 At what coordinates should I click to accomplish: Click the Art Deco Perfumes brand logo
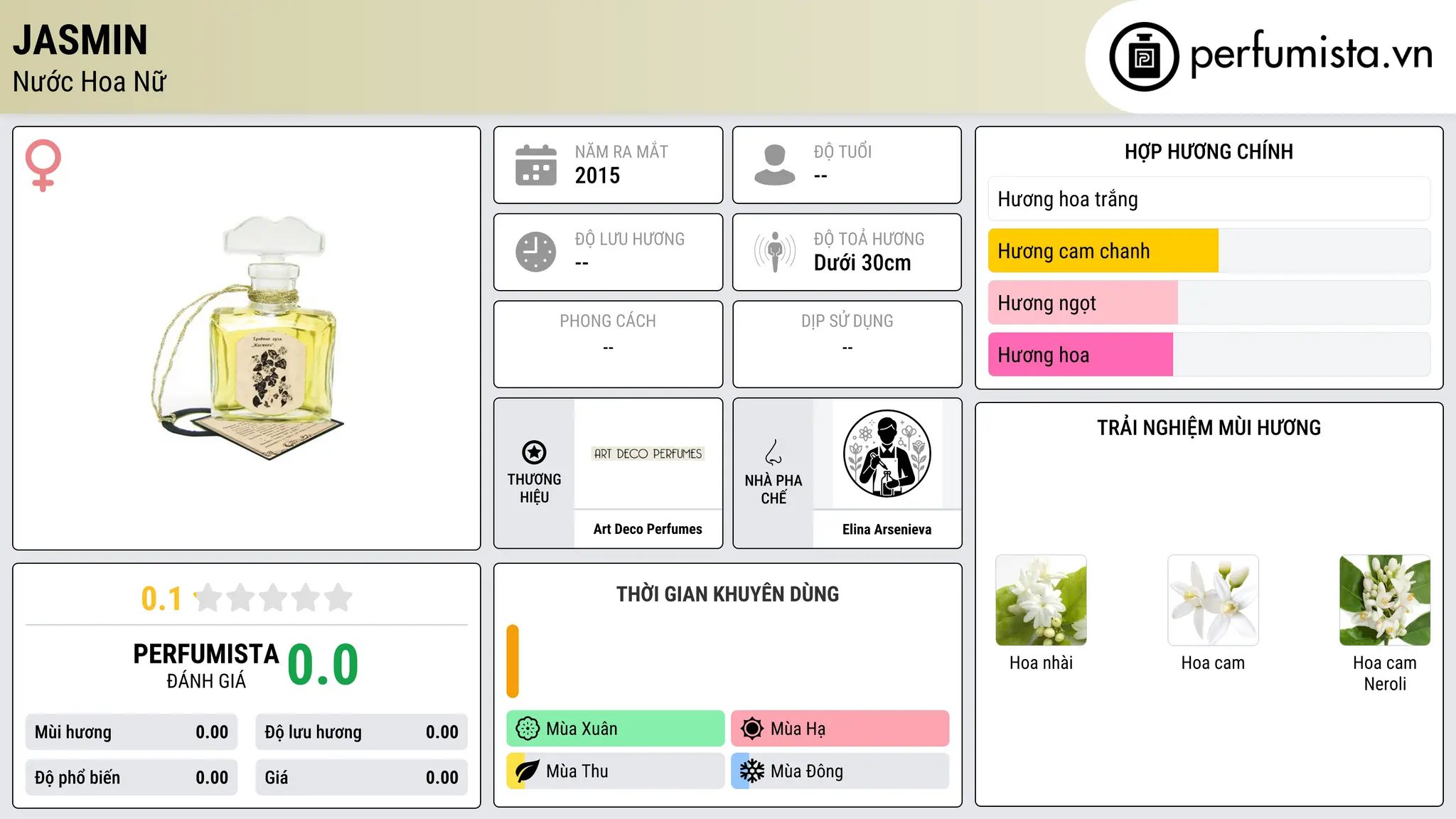[x=648, y=454]
